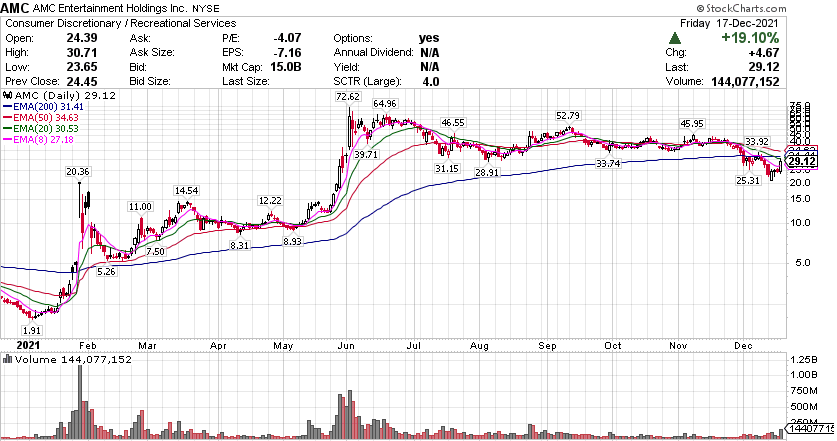Click the blue EMA(200) legend line swatch

click(x=7, y=107)
